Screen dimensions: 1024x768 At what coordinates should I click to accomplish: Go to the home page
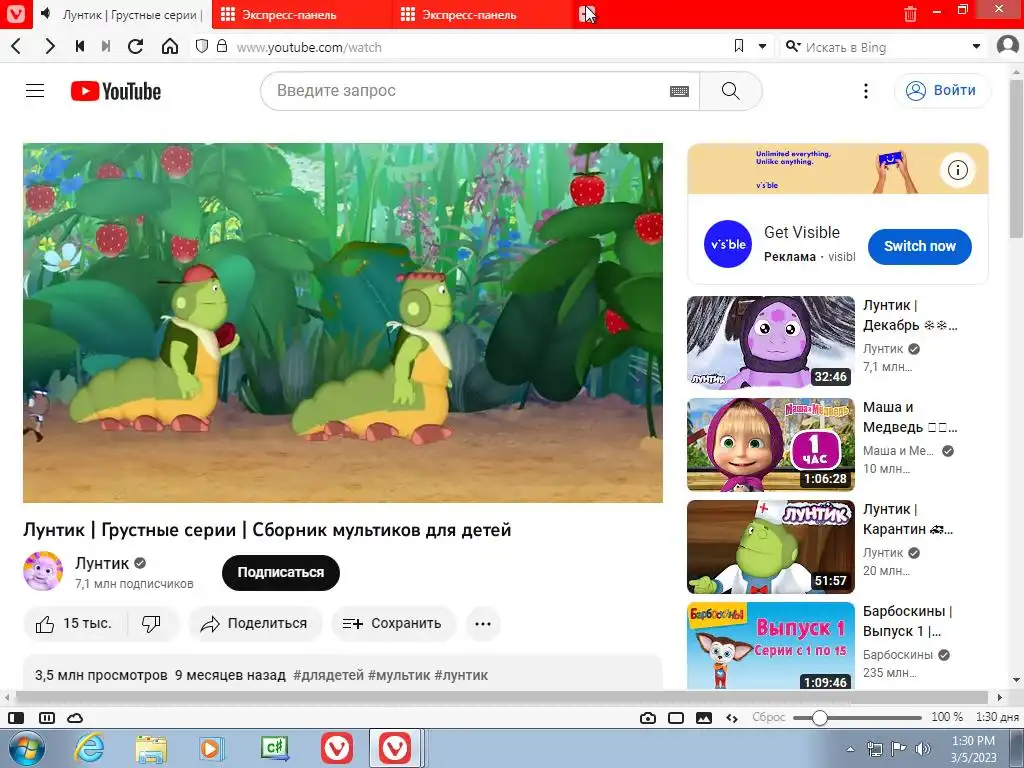[170, 46]
